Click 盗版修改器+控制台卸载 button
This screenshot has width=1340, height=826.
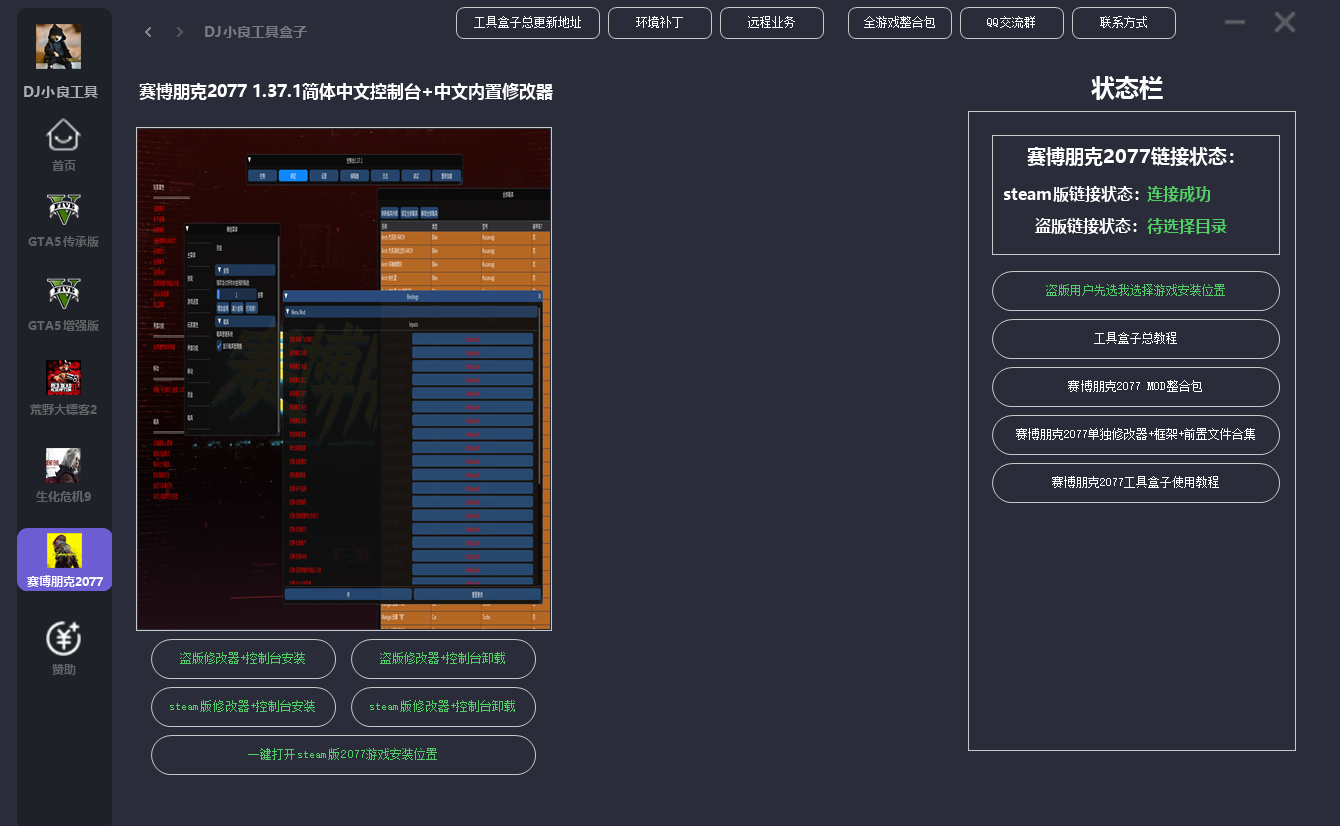pyautogui.click(x=443, y=659)
